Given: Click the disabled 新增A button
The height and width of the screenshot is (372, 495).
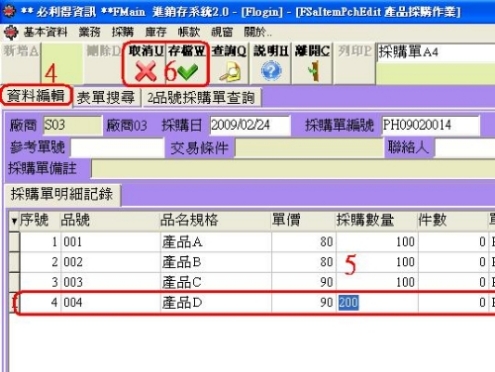Looking at the screenshot, I should [21, 63].
